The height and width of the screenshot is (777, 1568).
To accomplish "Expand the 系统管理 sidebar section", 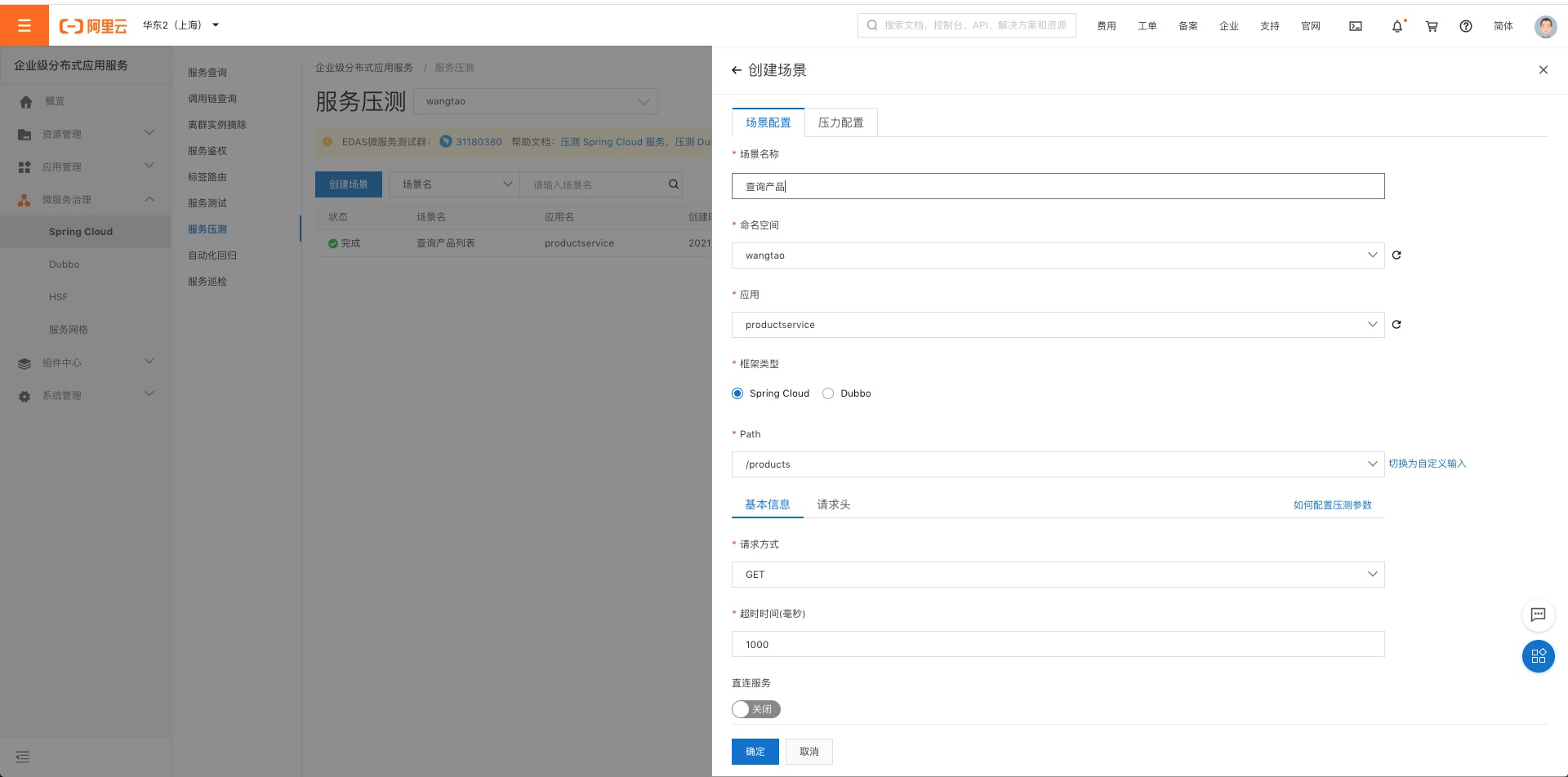I will point(149,393).
